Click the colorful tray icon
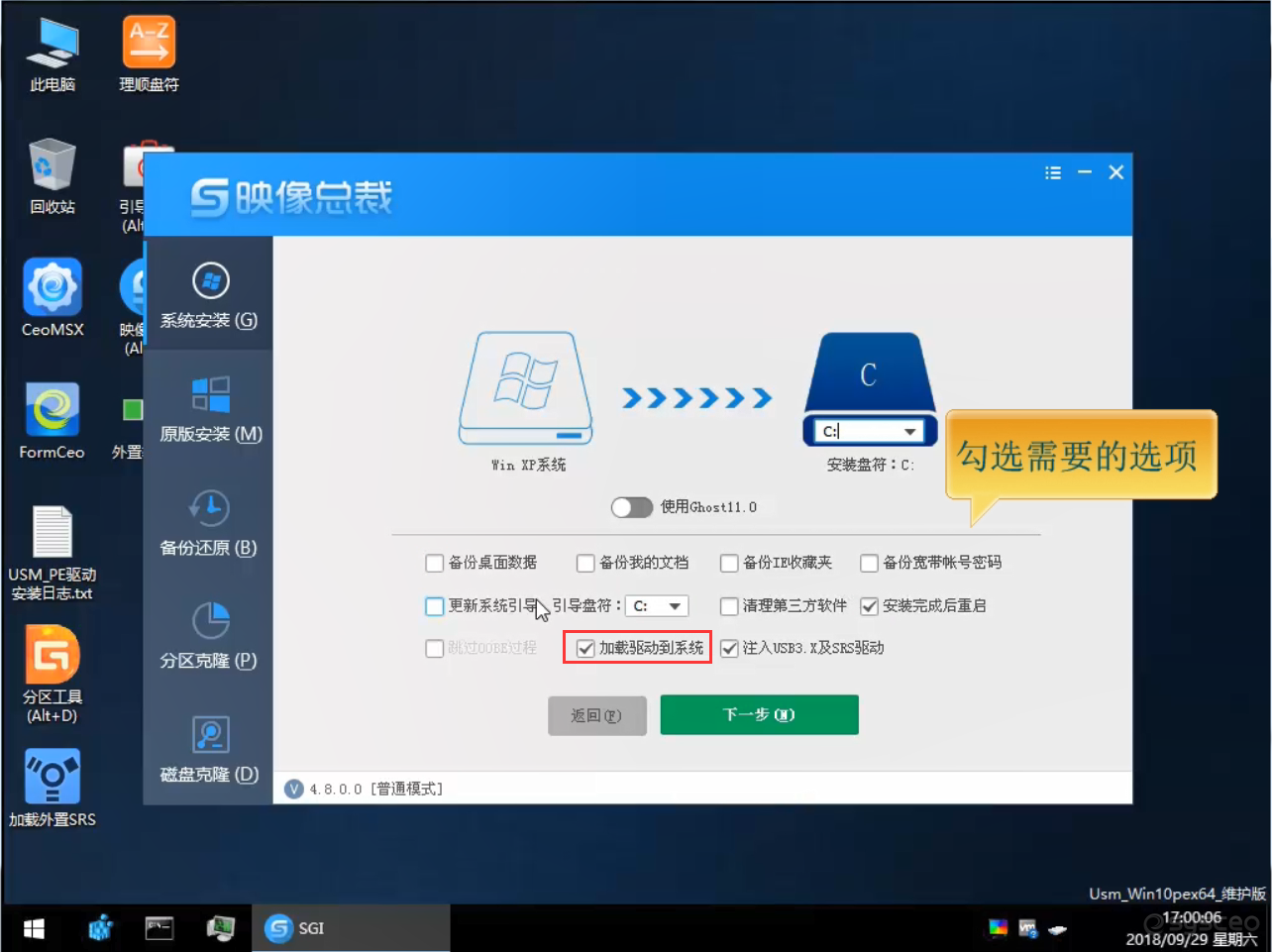The height and width of the screenshot is (952, 1272). (998, 928)
